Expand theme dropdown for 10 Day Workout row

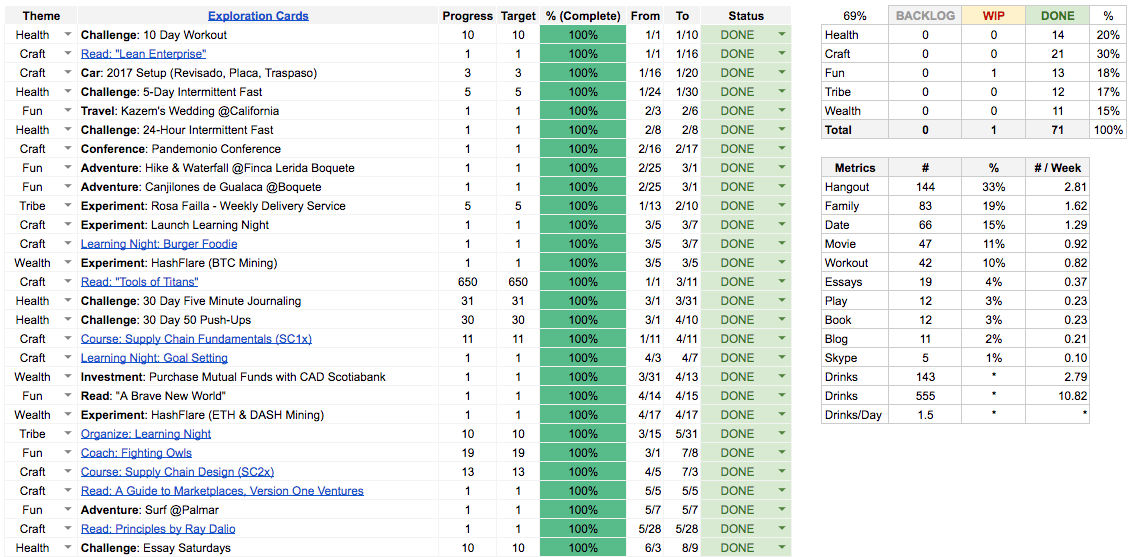pos(68,35)
